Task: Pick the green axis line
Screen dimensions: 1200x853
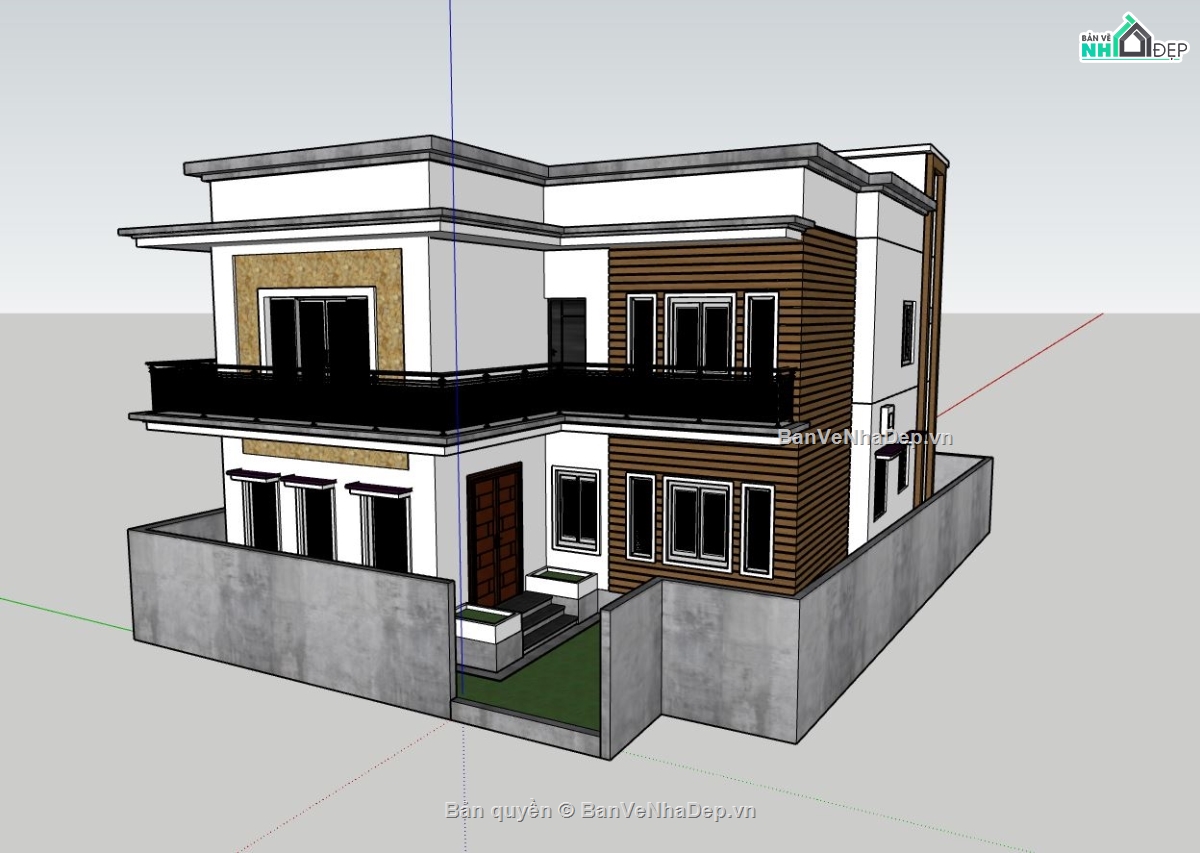Action: [x=60, y=614]
